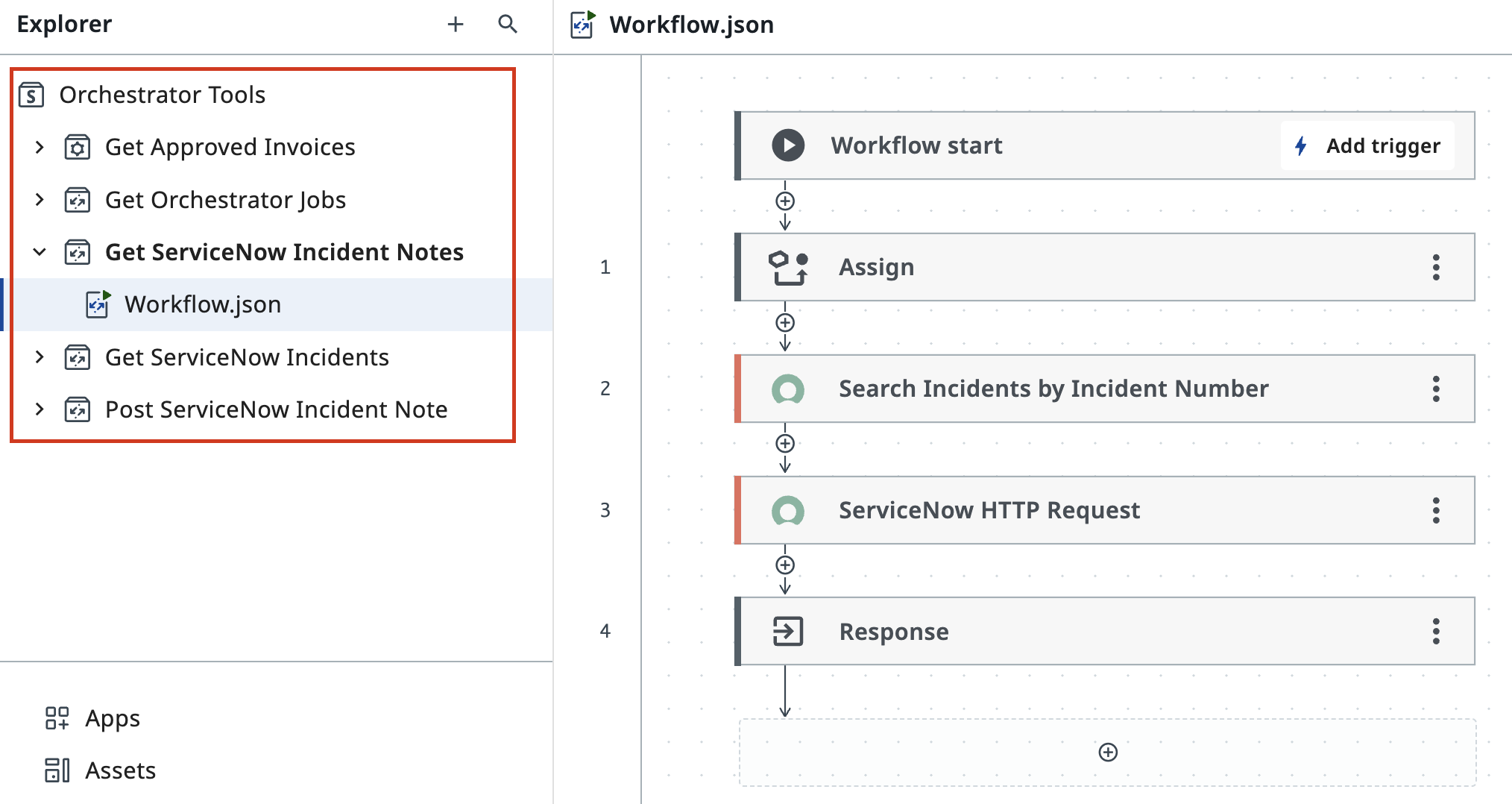Click the Post ServiceNow Incident Note icon
This screenshot has height=804, width=1512.
[78, 409]
